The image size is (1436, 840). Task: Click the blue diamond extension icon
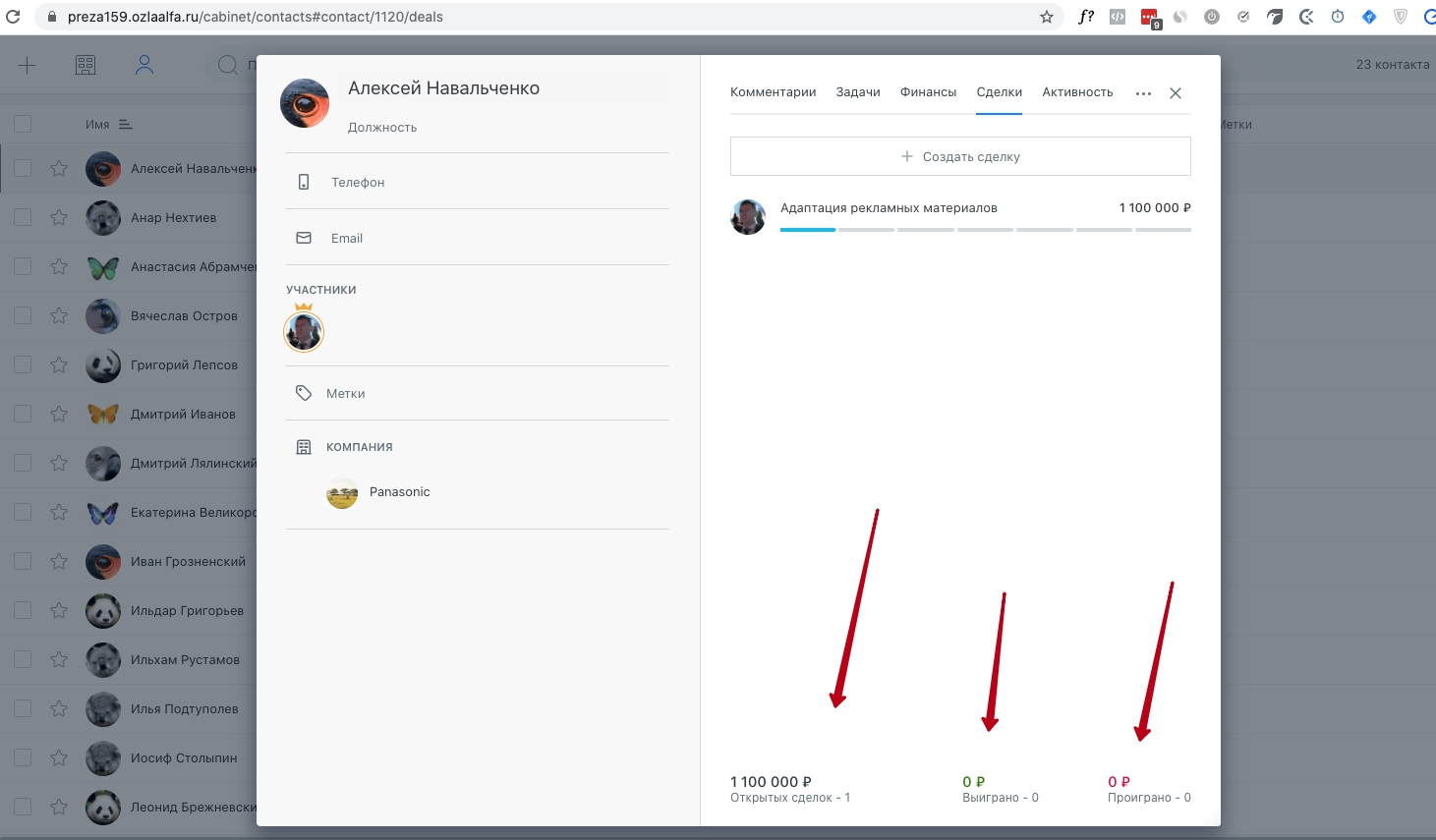pyautogui.click(x=1369, y=17)
